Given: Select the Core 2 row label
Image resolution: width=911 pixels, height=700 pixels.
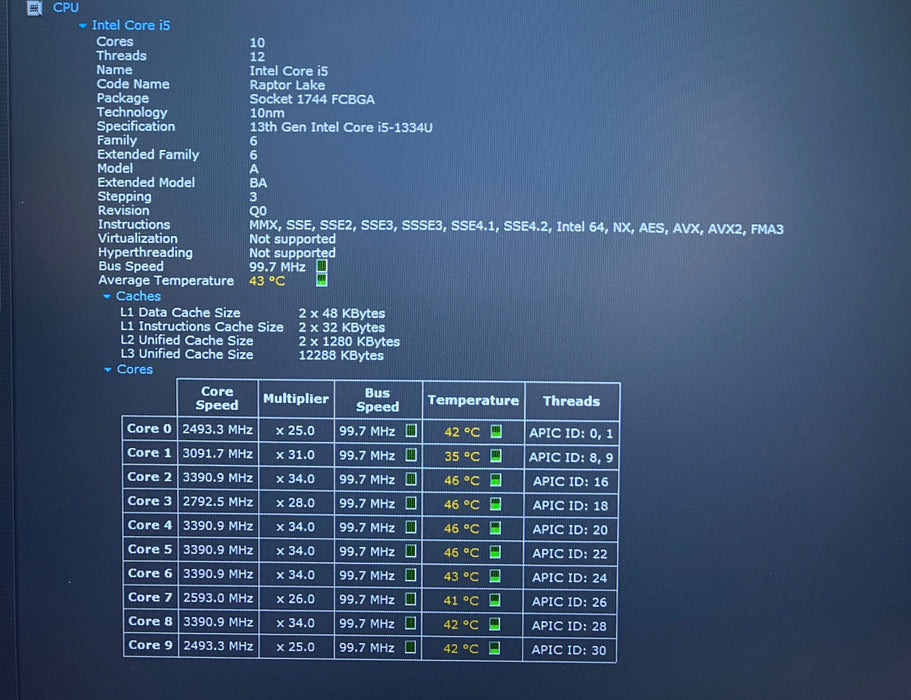Looking at the screenshot, I should pyautogui.click(x=150, y=477).
